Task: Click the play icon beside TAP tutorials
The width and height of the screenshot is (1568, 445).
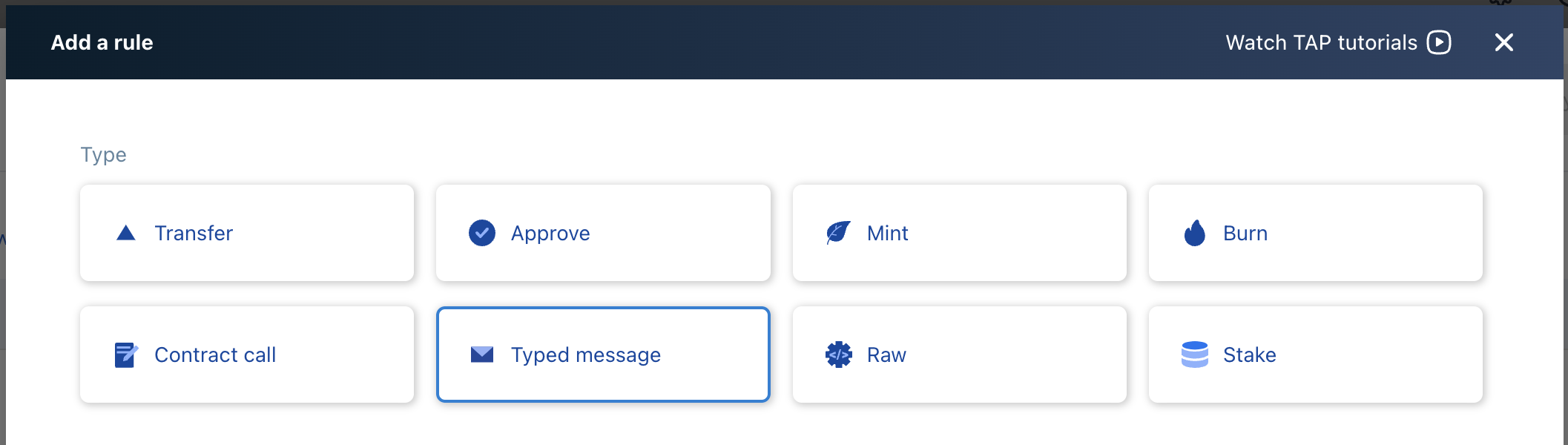Action: click(x=1439, y=42)
